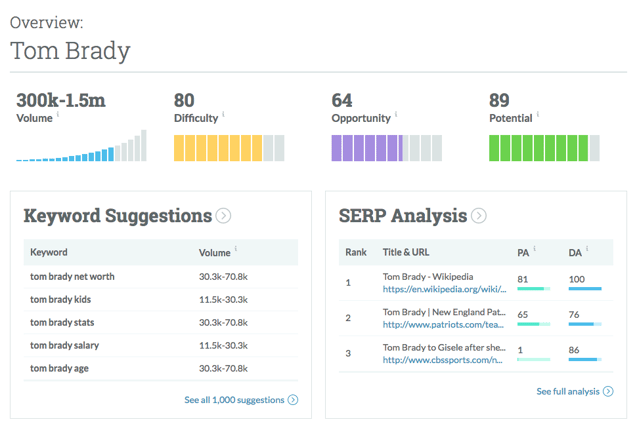637x426 pixels.
Task: Click the green Potential score bar
Action: (x=544, y=148)
